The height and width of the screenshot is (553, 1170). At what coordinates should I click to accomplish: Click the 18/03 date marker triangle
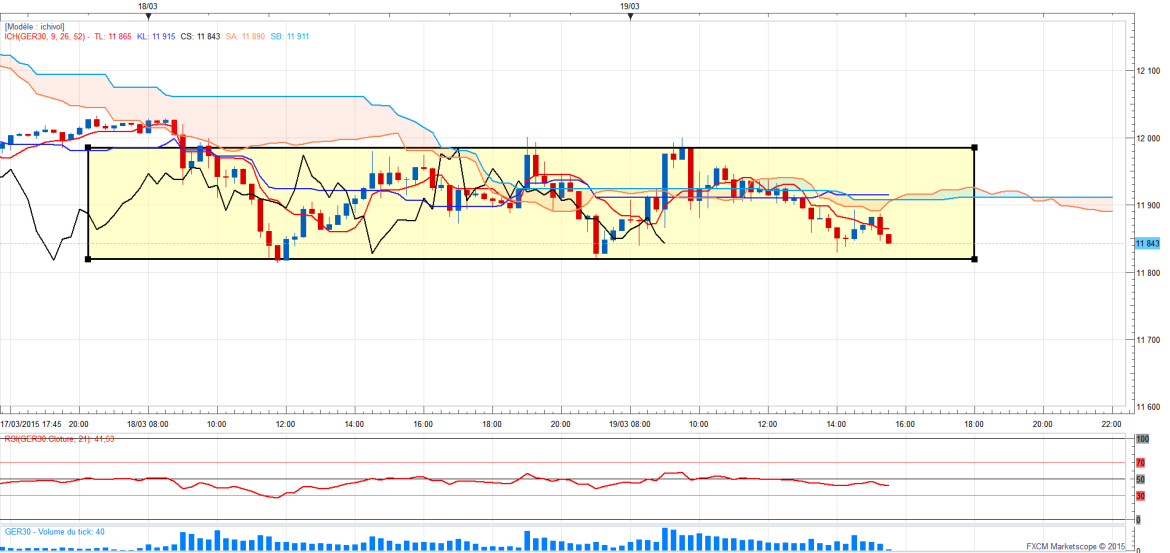(x=147, y=15)
